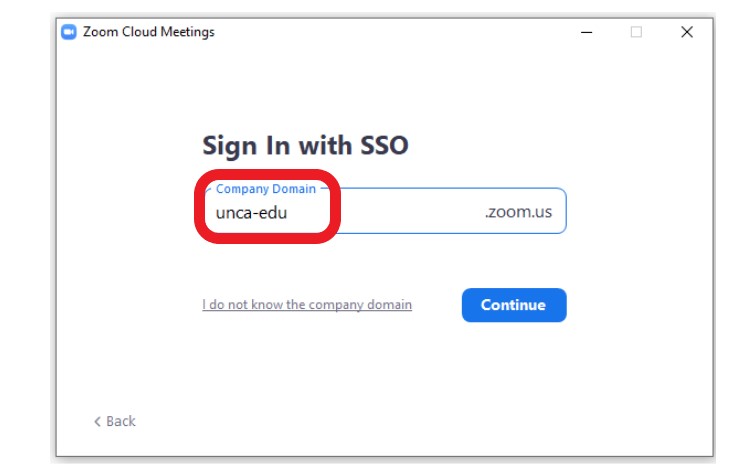The image size is (741, 476).
Task: Click the ".zoom.us" domain suffix
Action: [518, 212]
